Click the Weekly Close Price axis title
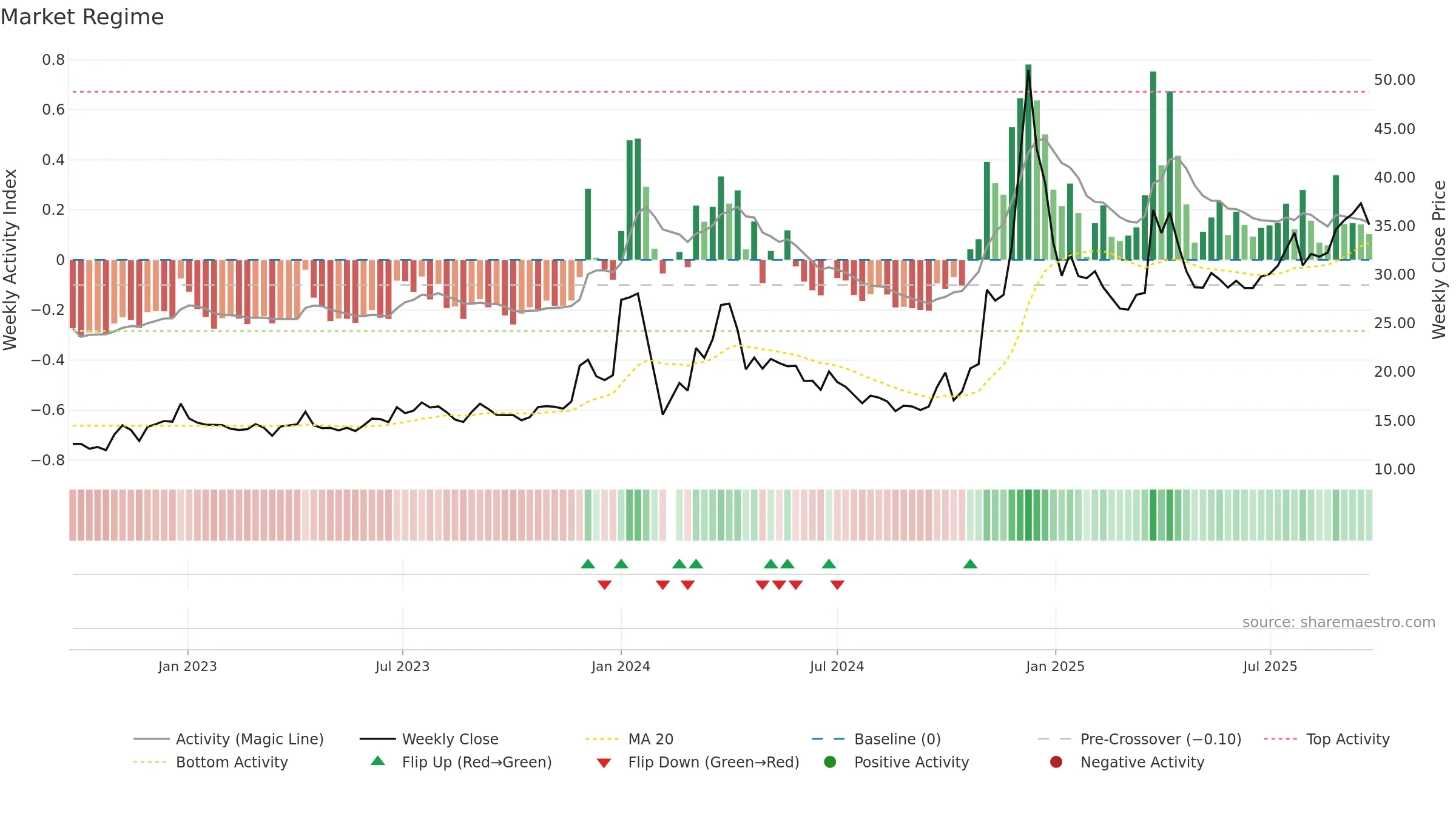 coord(1440,260)
